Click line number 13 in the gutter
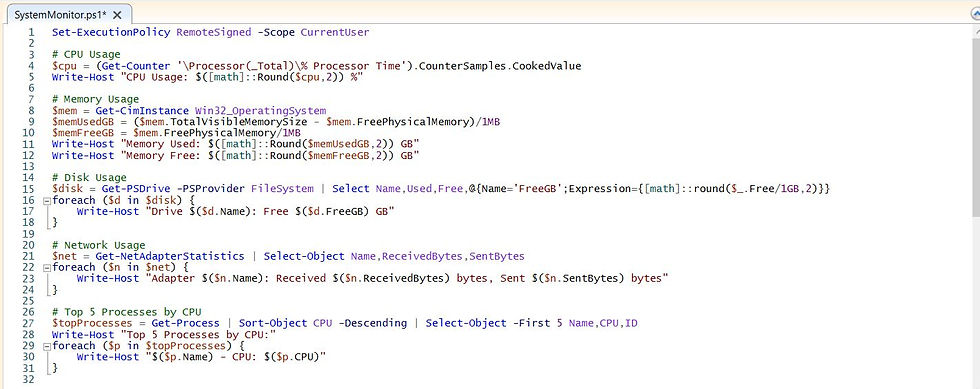This screenshot has width=980, height=389. (28, 166)
